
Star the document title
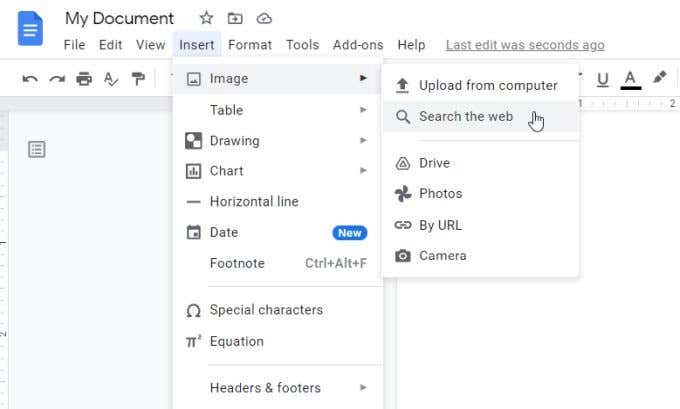[206, 18]
